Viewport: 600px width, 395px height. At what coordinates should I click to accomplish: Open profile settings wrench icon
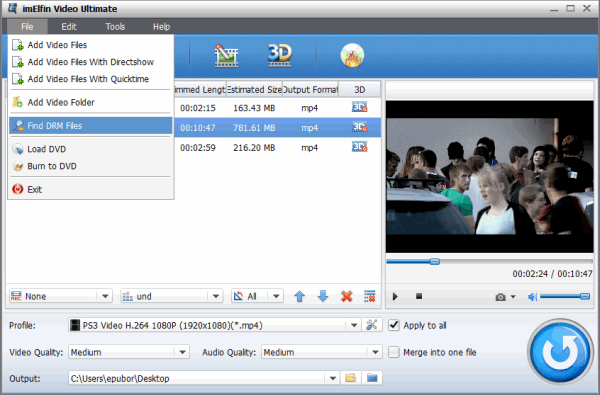372,325
